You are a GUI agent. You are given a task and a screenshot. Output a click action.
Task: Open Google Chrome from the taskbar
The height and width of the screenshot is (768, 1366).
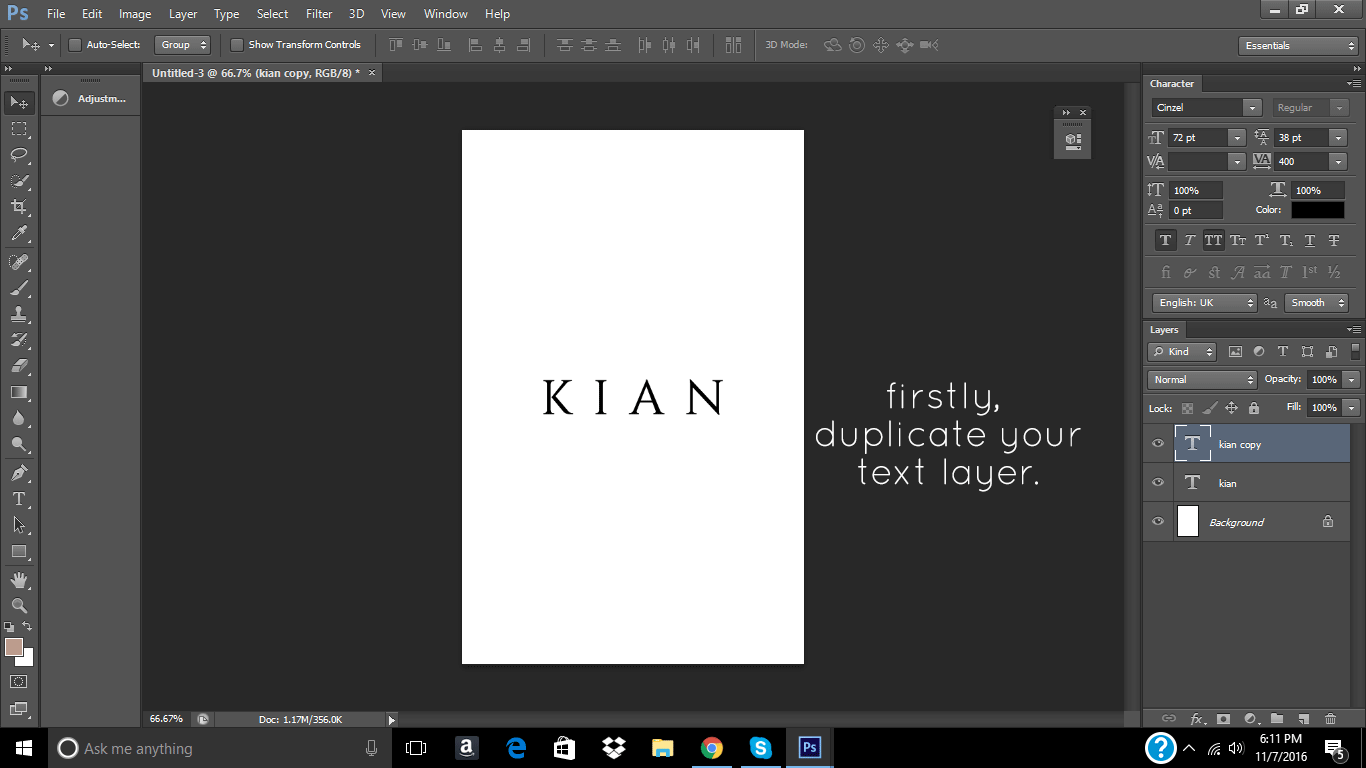[711, 748]
